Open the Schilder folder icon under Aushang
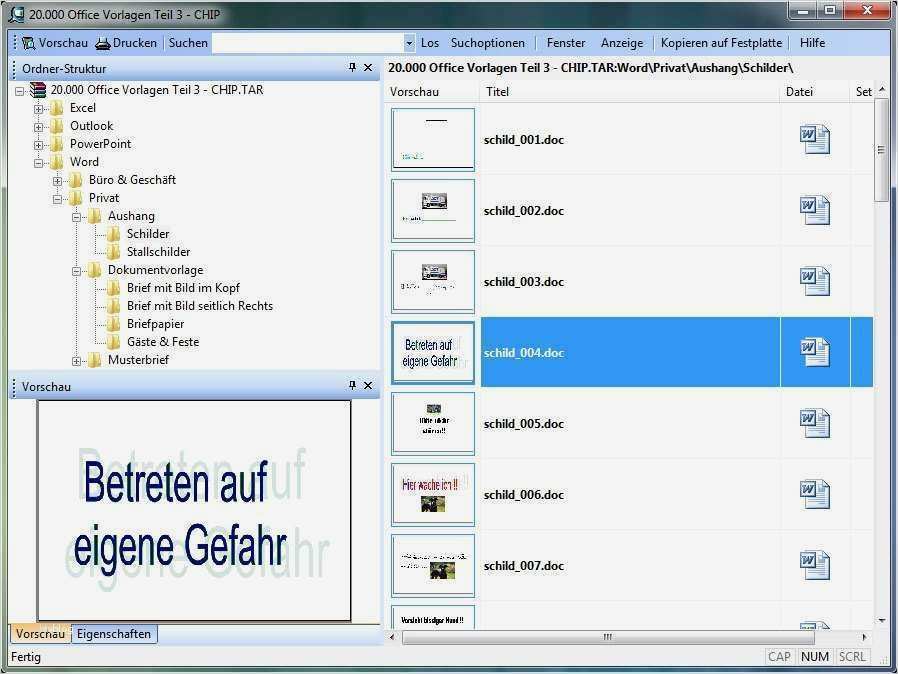The height and width of the screenshot is (674, 898). tap(114, 233)
